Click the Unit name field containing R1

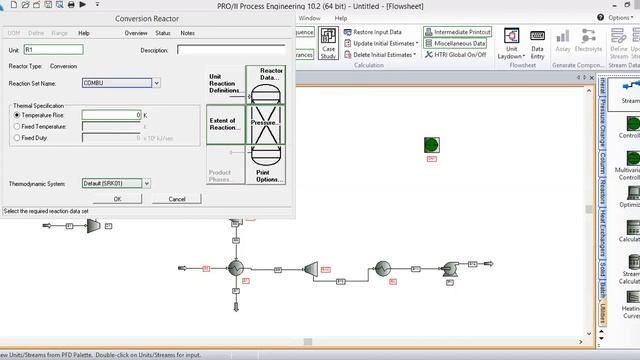tap(53, 50)
